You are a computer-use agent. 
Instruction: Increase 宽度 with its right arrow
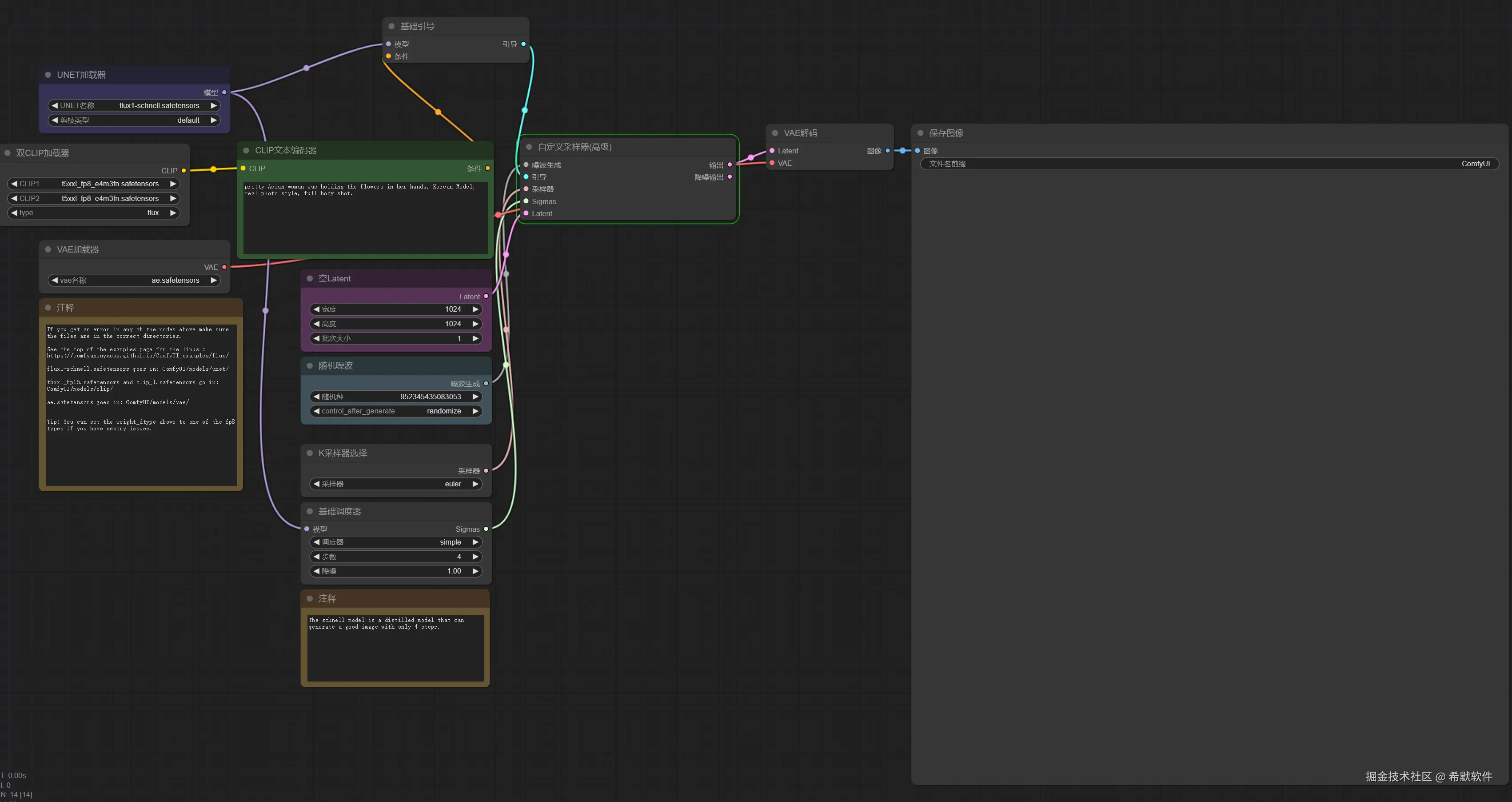(x=475, y=309)
